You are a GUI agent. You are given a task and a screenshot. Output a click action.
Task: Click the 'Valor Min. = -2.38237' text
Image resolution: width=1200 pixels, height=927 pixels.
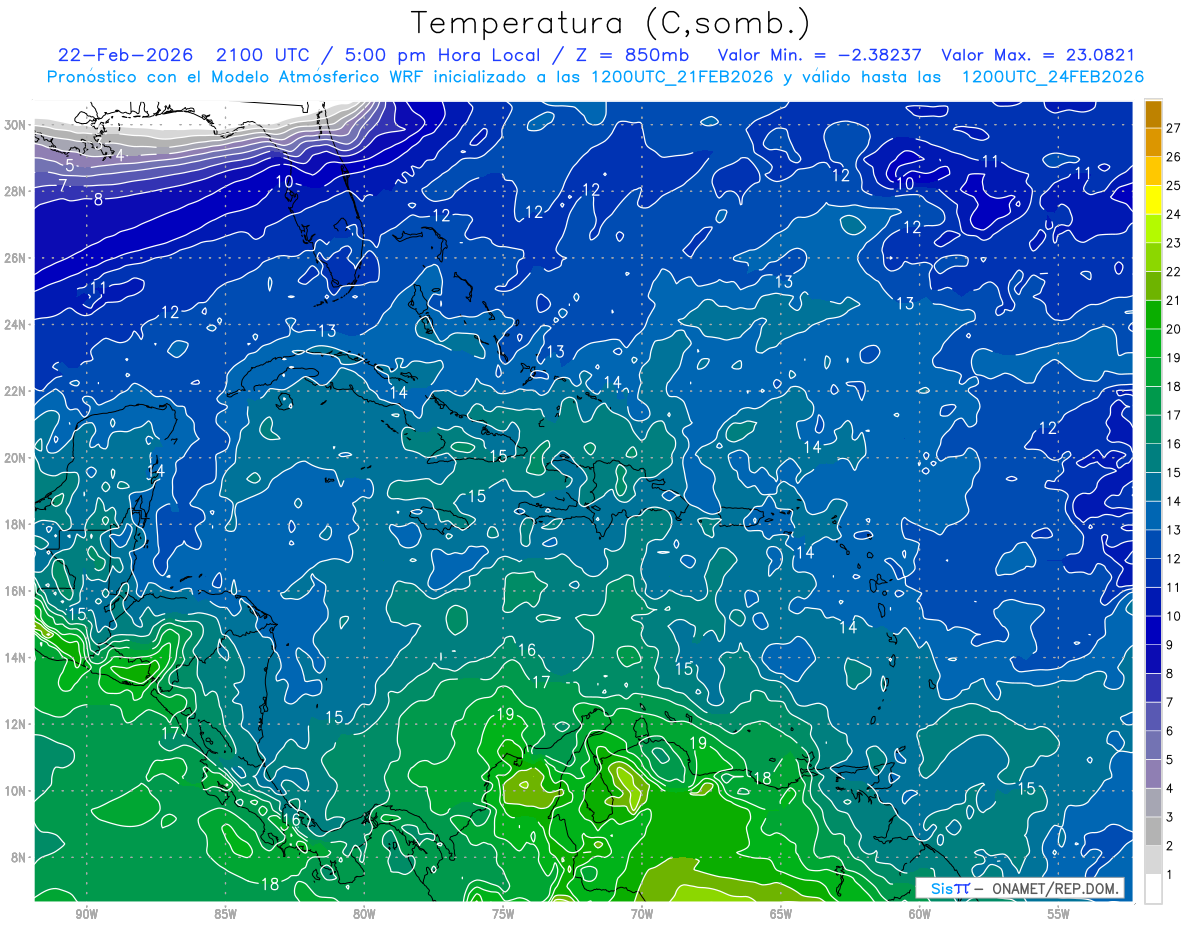(x=820, y=56)
